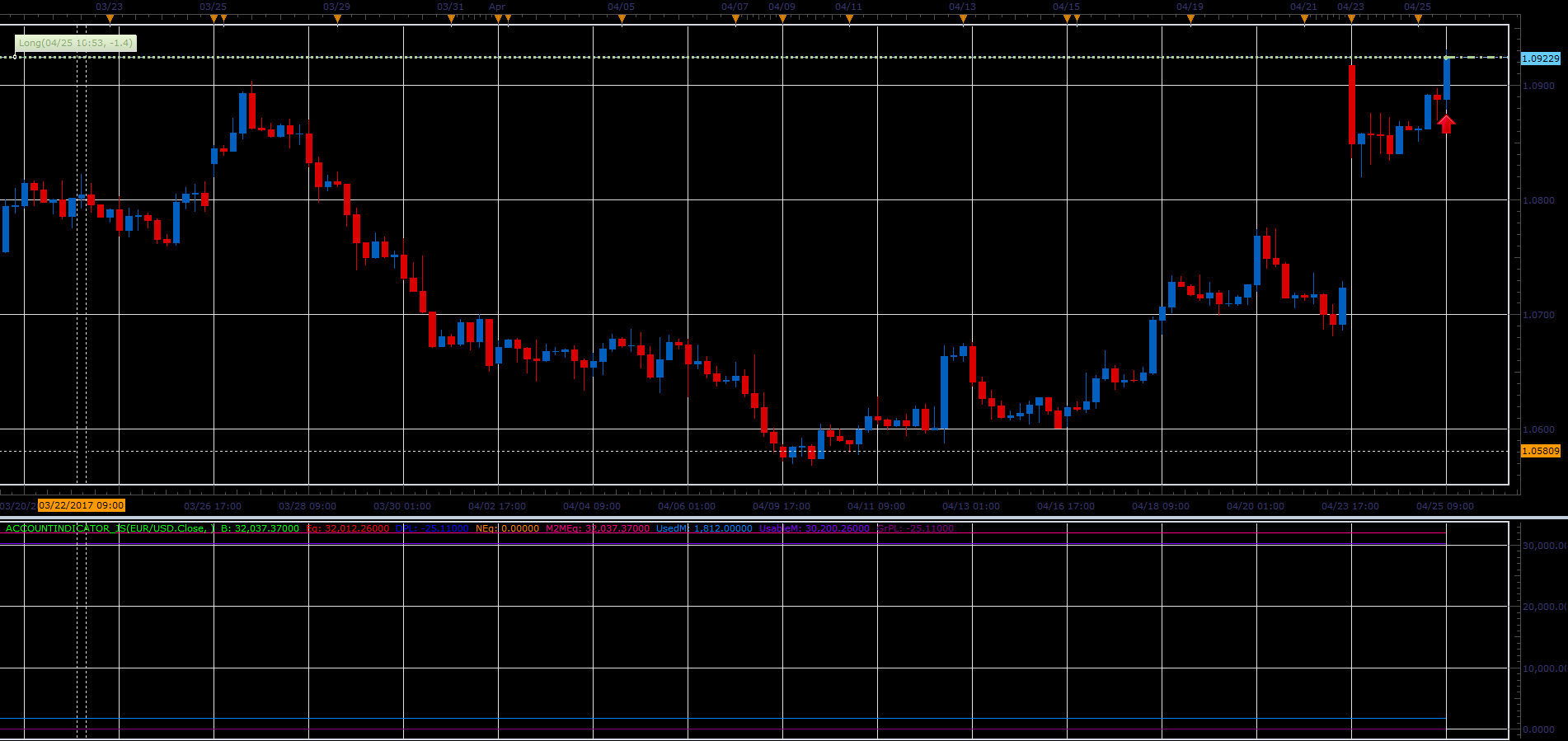Click the blue 1.09229 current price label
The image size is (1568, 741).
(1540, 59)
